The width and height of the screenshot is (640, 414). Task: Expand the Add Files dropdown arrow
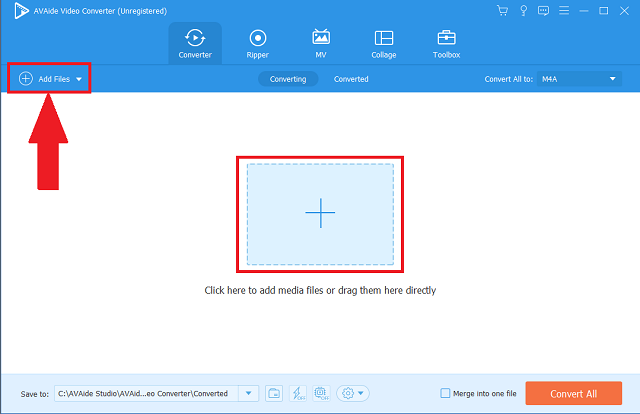[x=79, y=79]
